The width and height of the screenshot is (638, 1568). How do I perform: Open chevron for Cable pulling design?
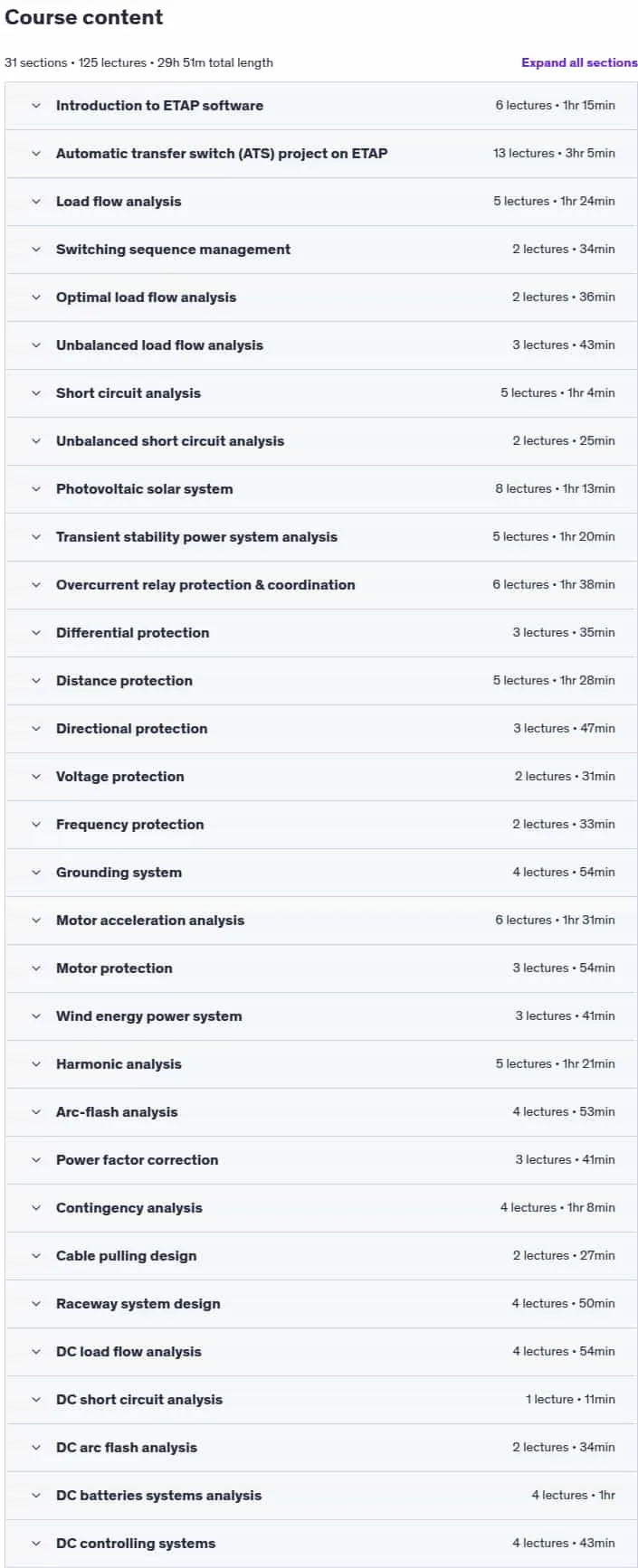point(36,1256)
